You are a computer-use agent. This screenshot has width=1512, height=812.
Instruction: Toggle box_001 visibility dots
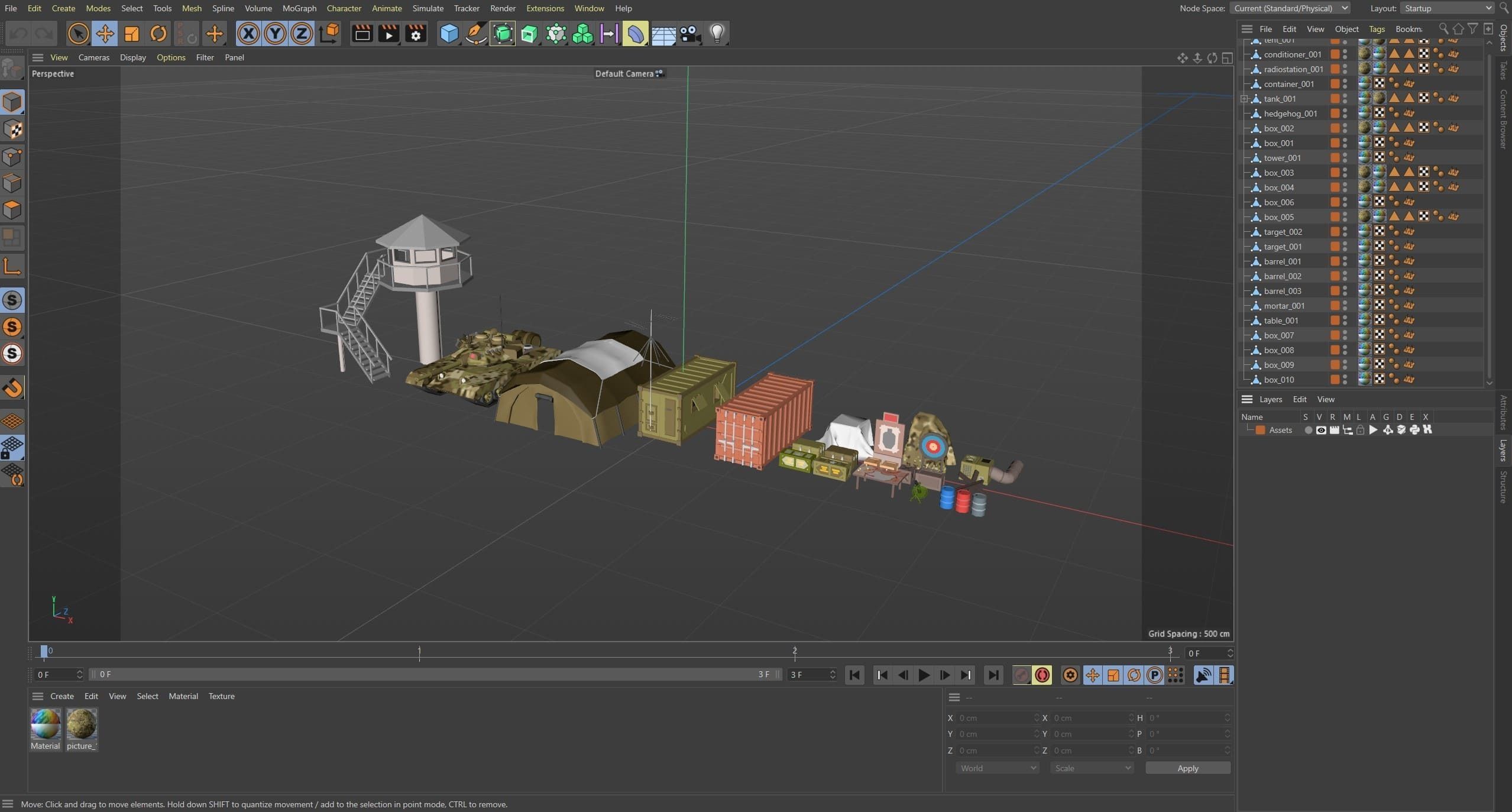[1345, 143]
